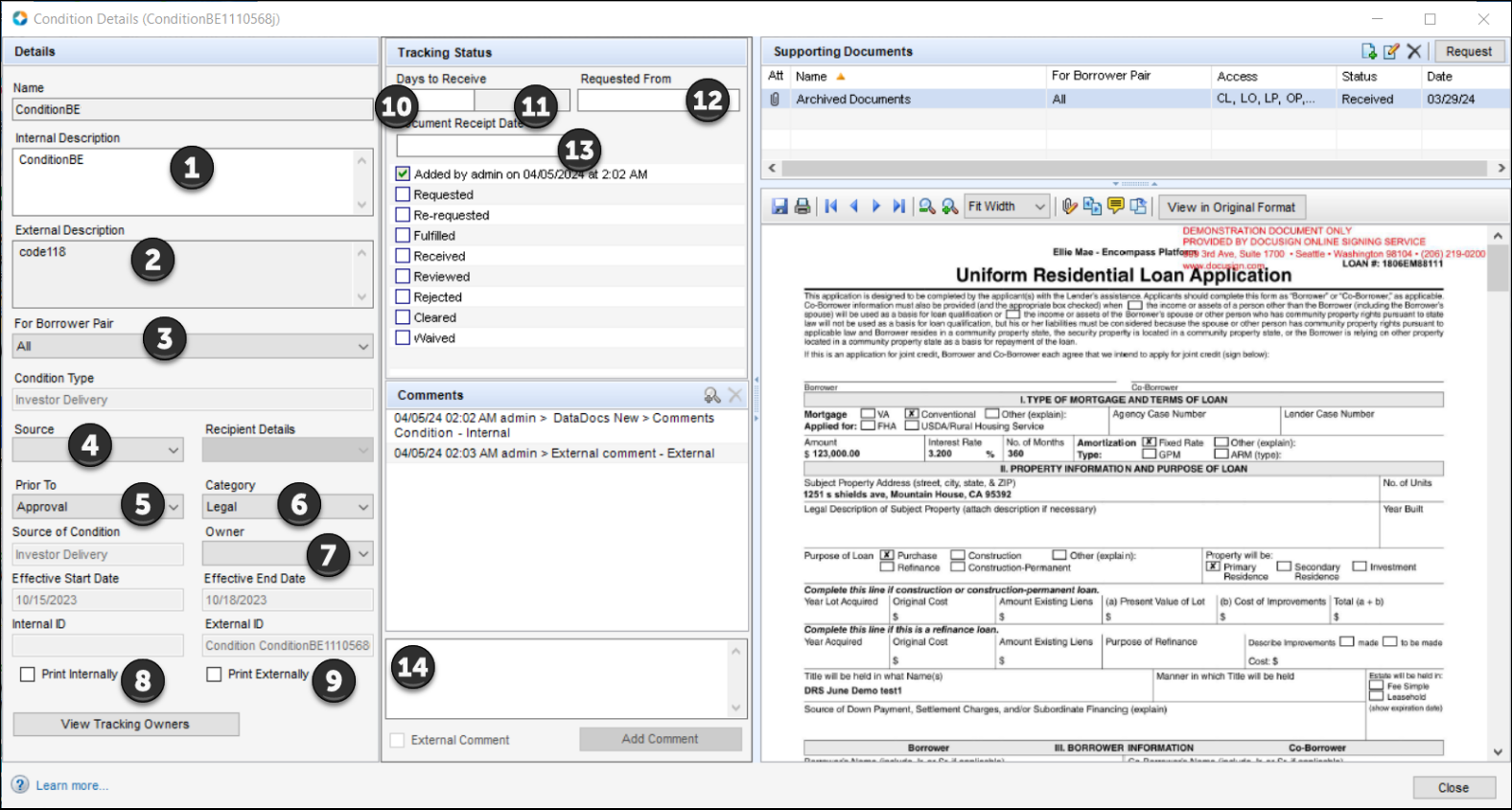Click the Supporting Documents scrollbar right arrow

[1501, 168]
